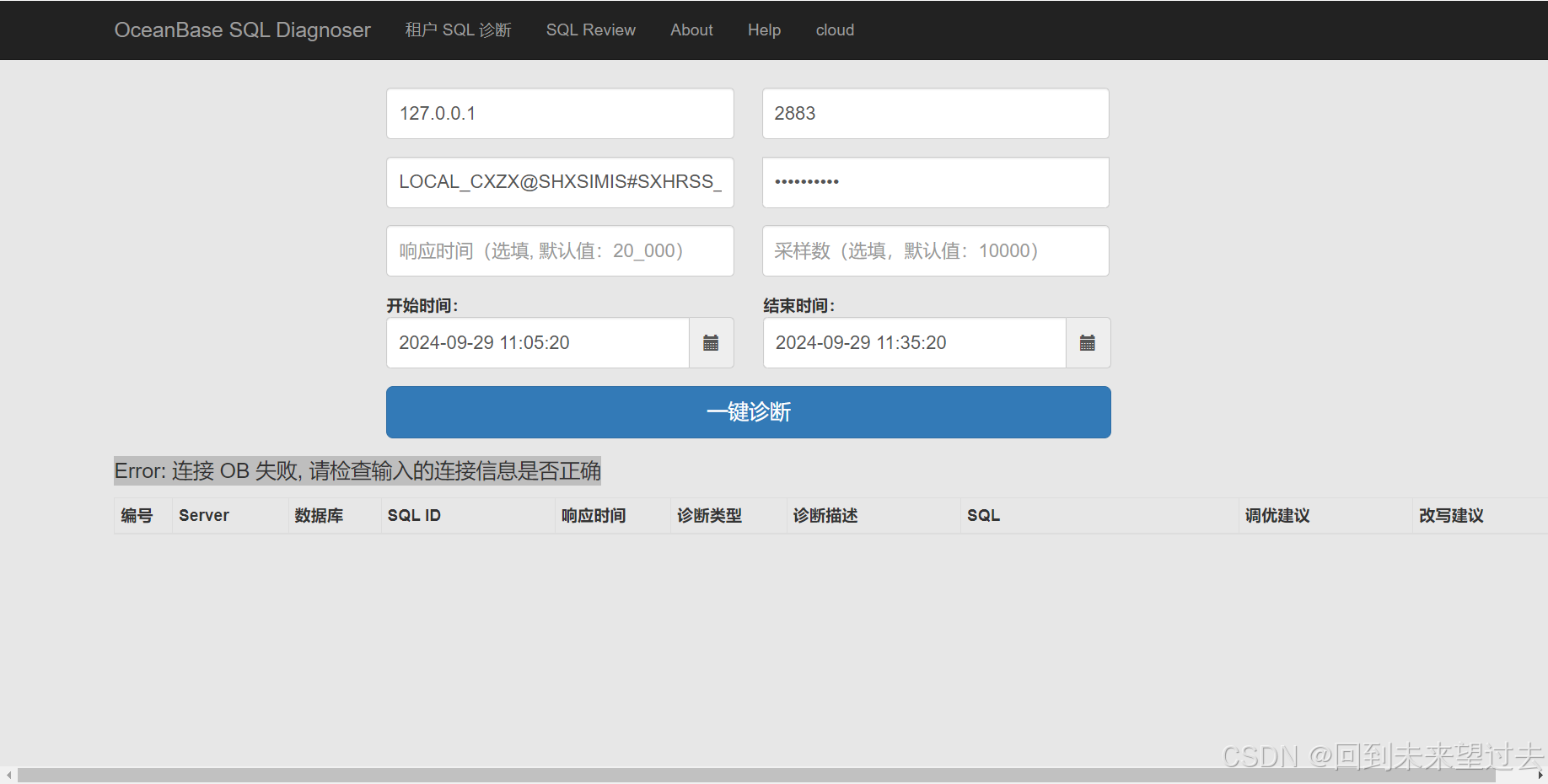Click the OceanBase SQL Diagnoser logo
The width and height of the screenshot is (1548, 784).
click(x=242, y=30)
